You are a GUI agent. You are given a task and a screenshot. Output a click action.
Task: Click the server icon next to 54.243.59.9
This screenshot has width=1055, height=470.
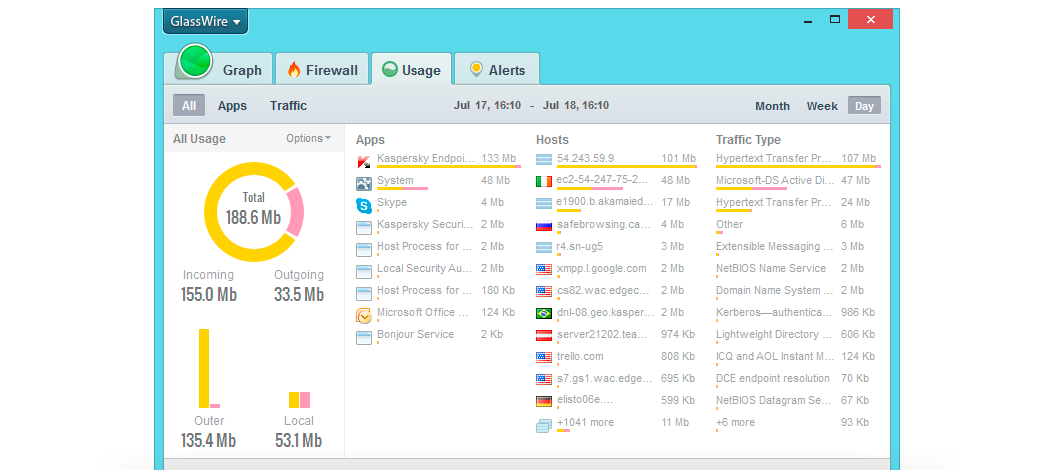click(x=544, y=159)
